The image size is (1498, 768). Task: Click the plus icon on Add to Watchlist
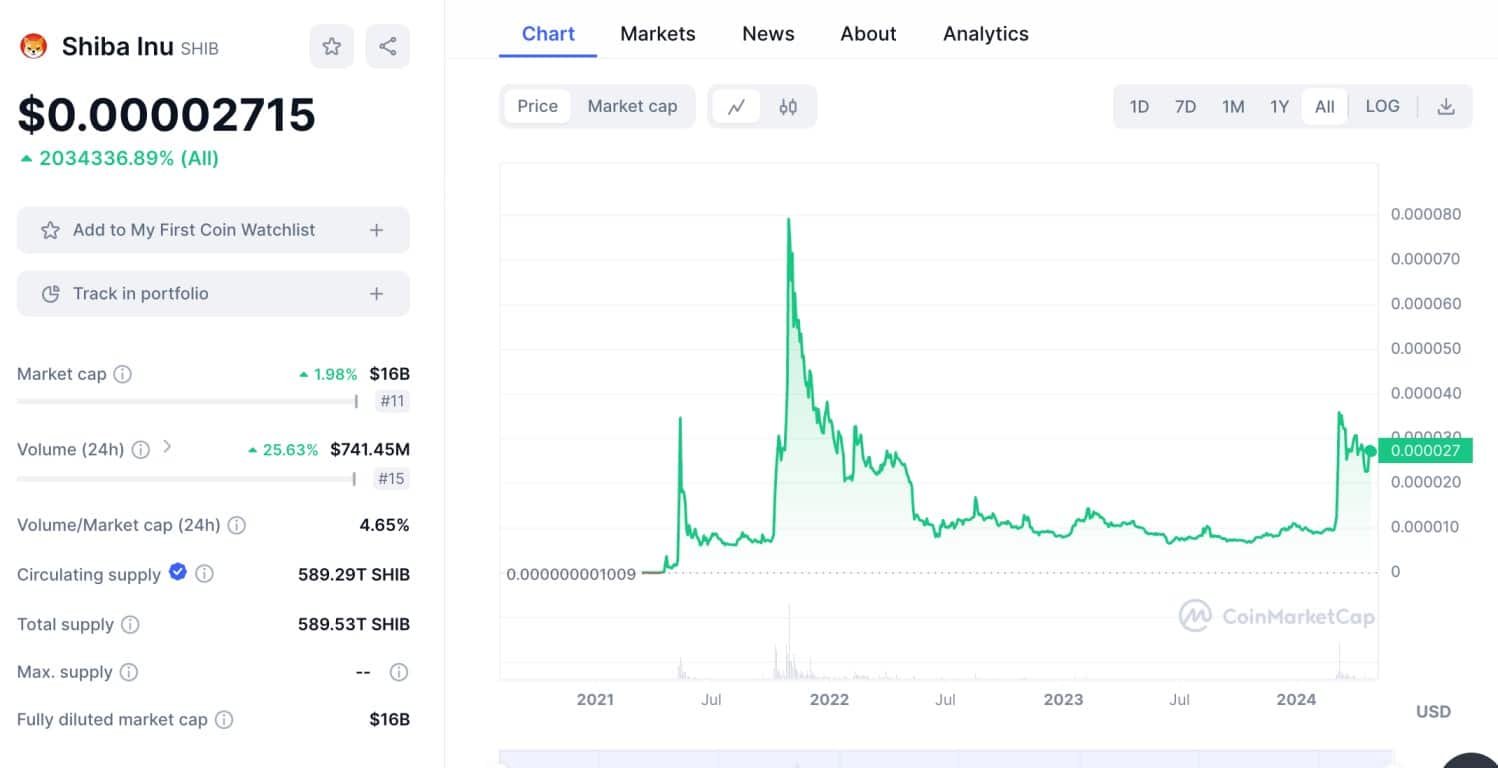(x=376, y=230)
